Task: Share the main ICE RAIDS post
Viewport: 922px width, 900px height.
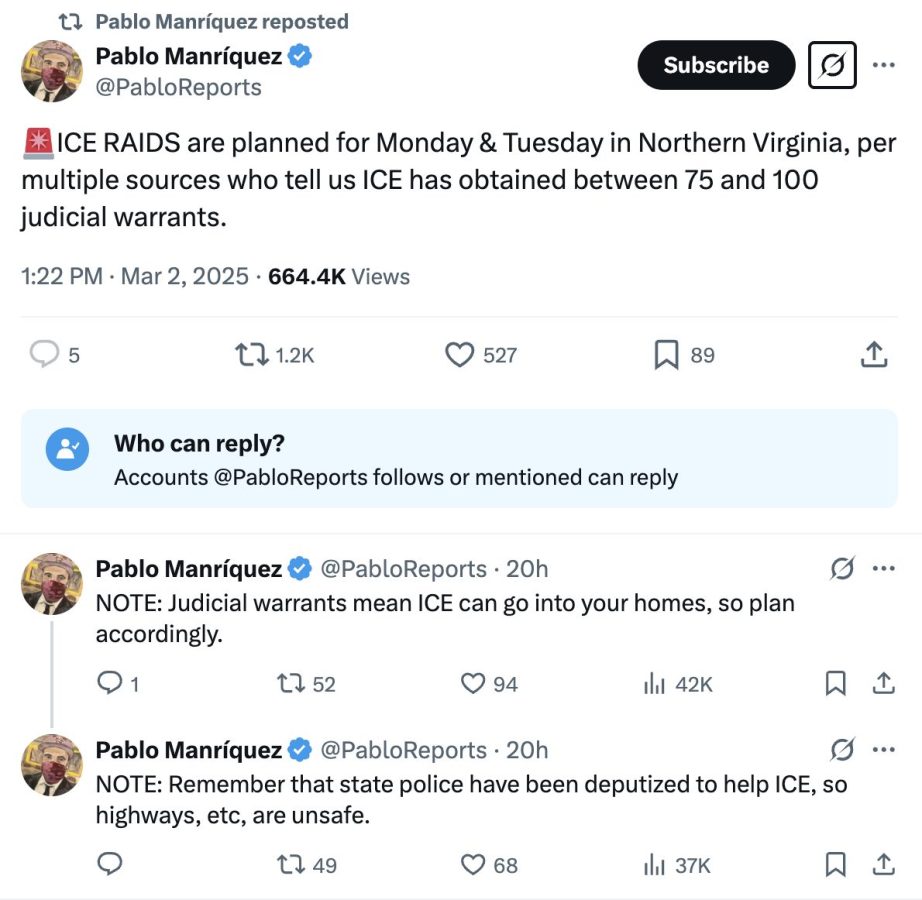Action: pyautogui.click(x=873, y=355)
